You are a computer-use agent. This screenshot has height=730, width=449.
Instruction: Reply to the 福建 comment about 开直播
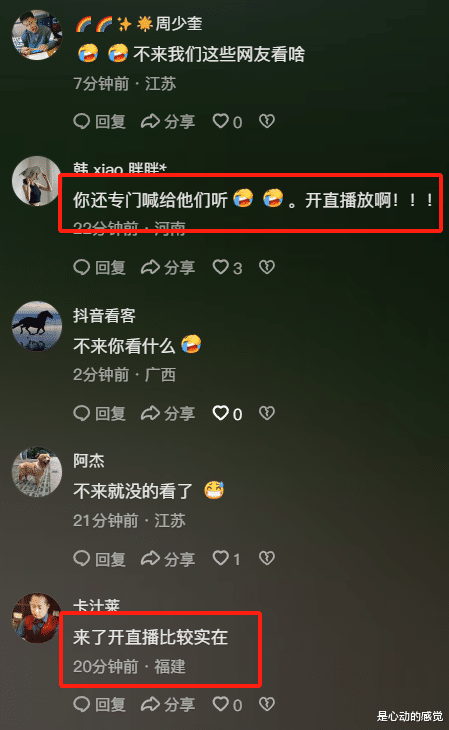click(99, 704)
